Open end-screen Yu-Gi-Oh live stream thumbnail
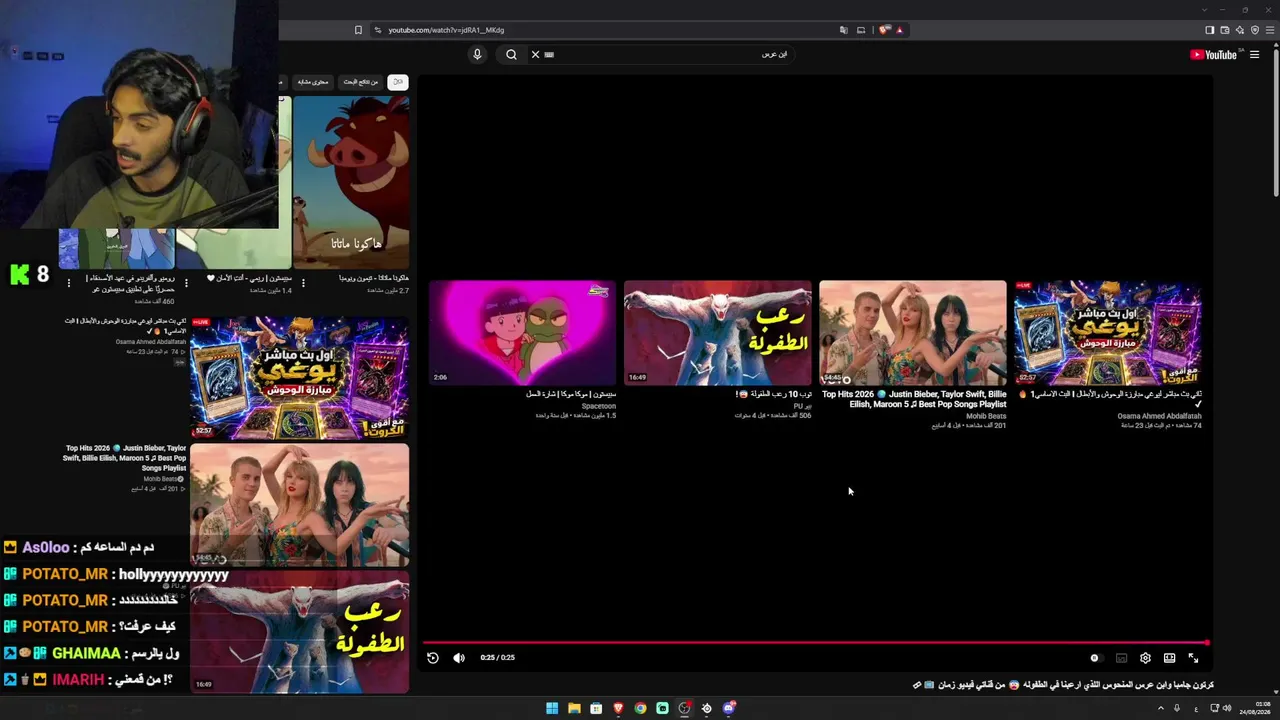This screenshot has width=1280, height=720. point(1108,333)
